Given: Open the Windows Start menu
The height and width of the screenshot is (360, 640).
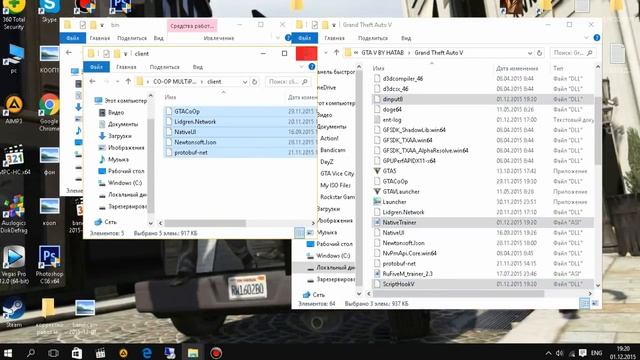Looking at the screenshot, I should 8,353.
